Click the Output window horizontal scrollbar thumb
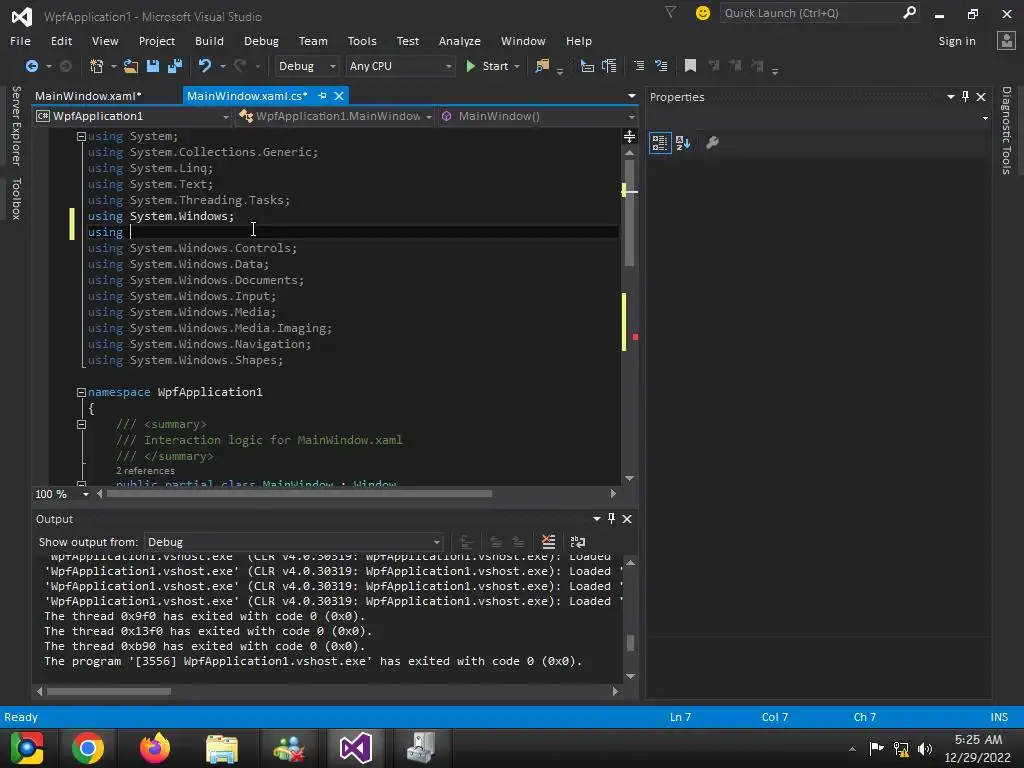The height and width of the screenshot is (768, 1024). [109, 691]
